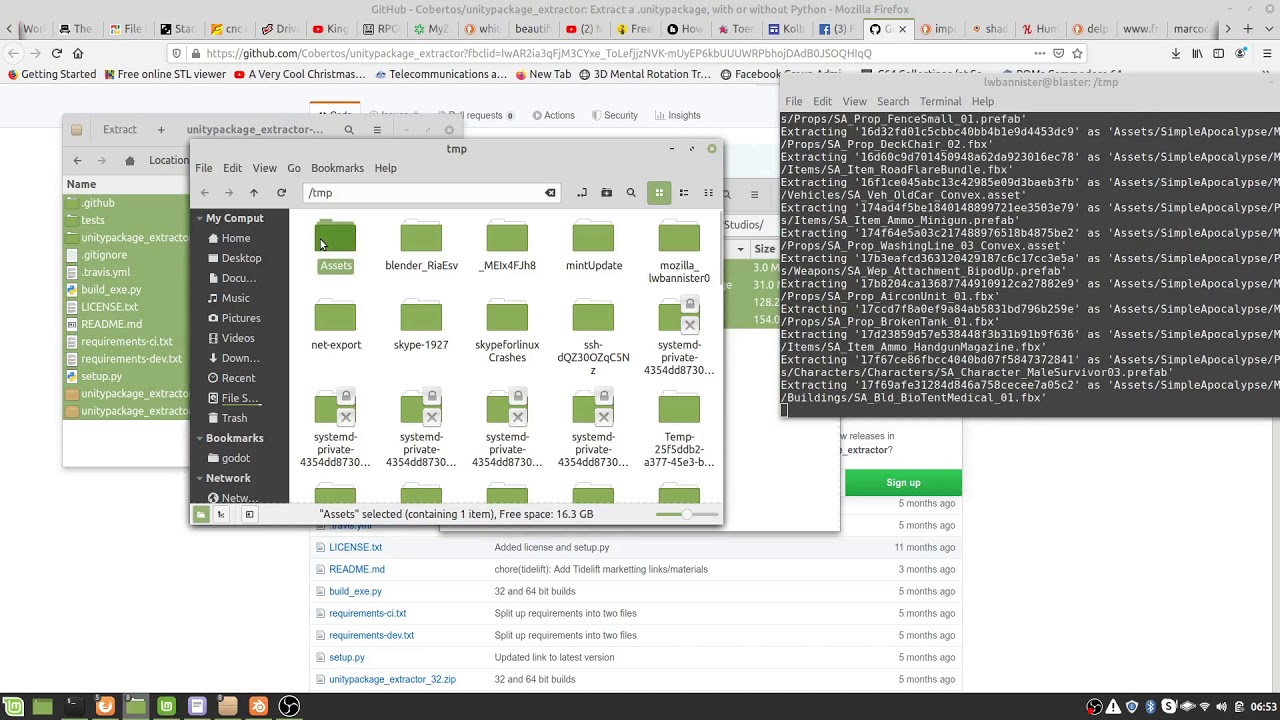Open LICENSE.txt link on GitHub page

[x=355, y=547]
